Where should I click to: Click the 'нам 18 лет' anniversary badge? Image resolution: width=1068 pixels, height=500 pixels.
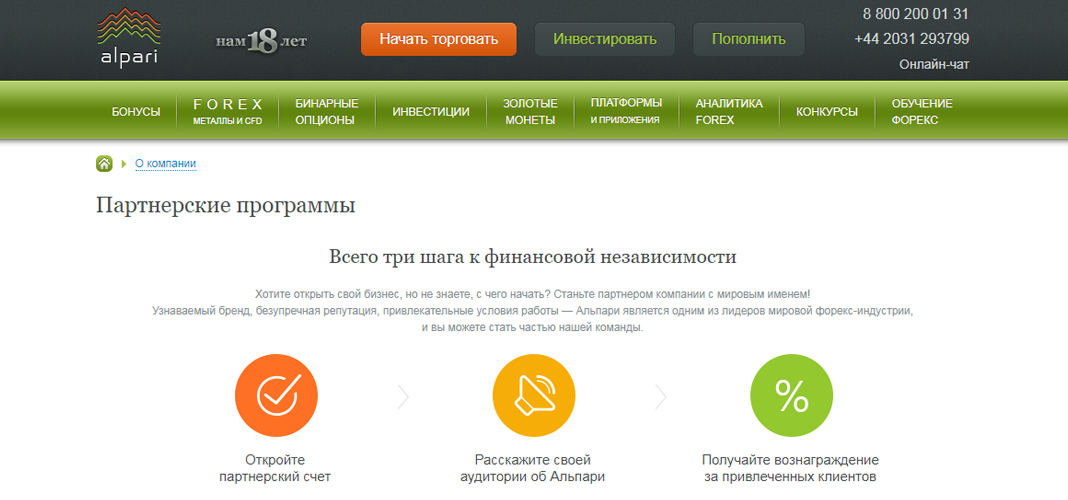tap(262, 42)
